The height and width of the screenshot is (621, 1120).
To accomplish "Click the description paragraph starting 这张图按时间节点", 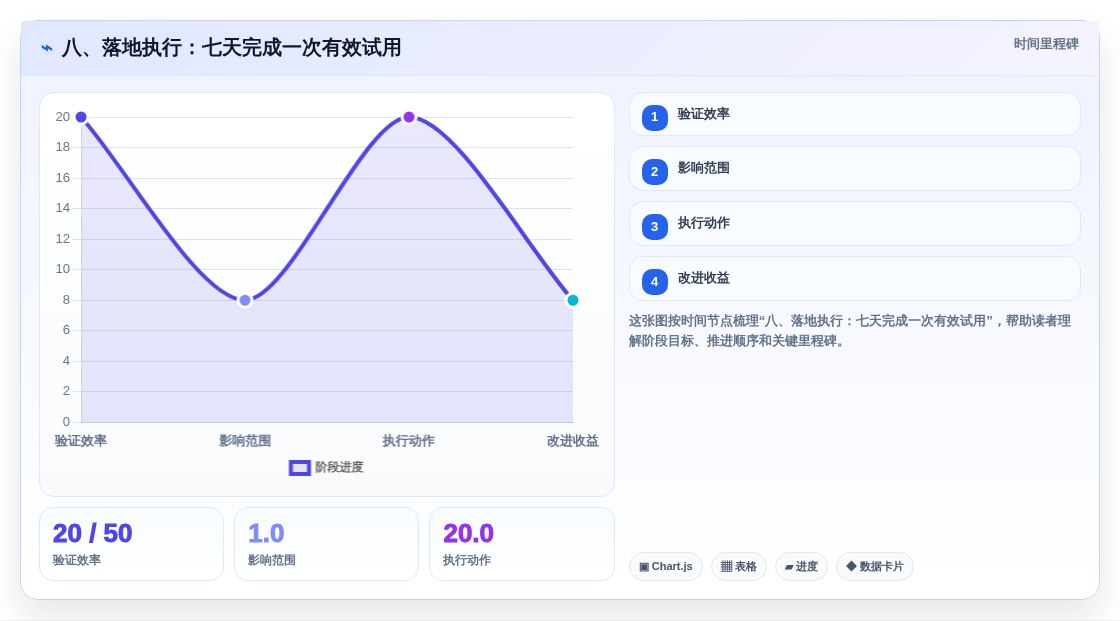I will pyautogui.click(x=850, y=331).
